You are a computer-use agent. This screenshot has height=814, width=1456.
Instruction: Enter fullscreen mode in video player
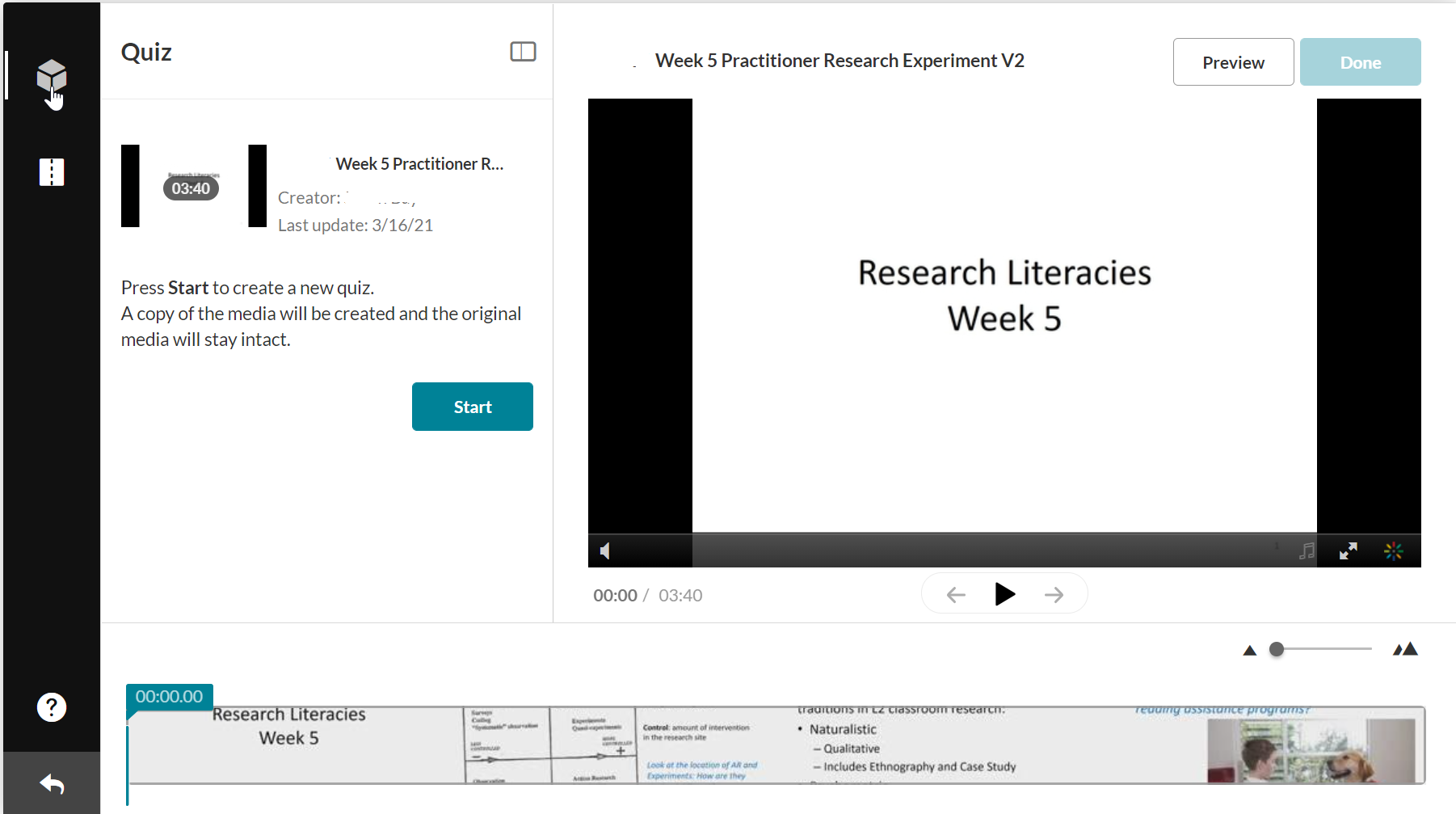point(1348,551)
